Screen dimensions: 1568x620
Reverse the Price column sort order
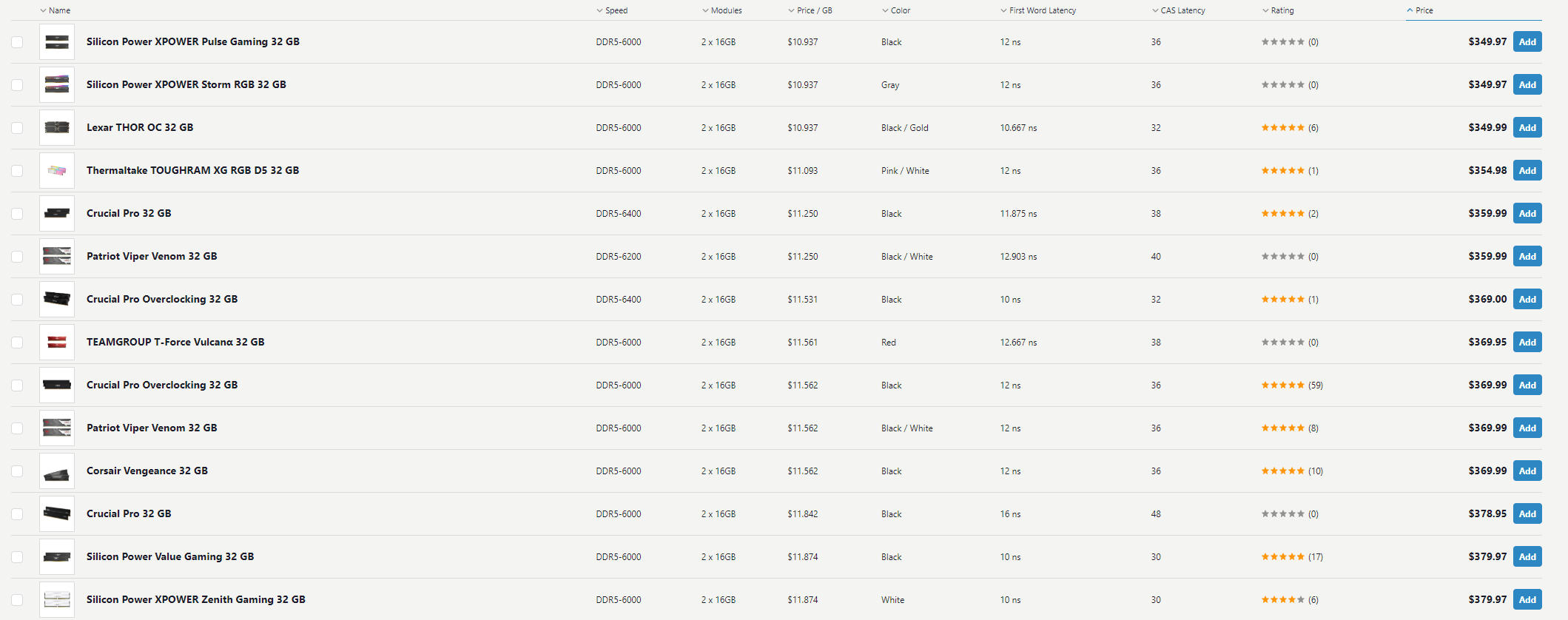(x=1422, y=10)
